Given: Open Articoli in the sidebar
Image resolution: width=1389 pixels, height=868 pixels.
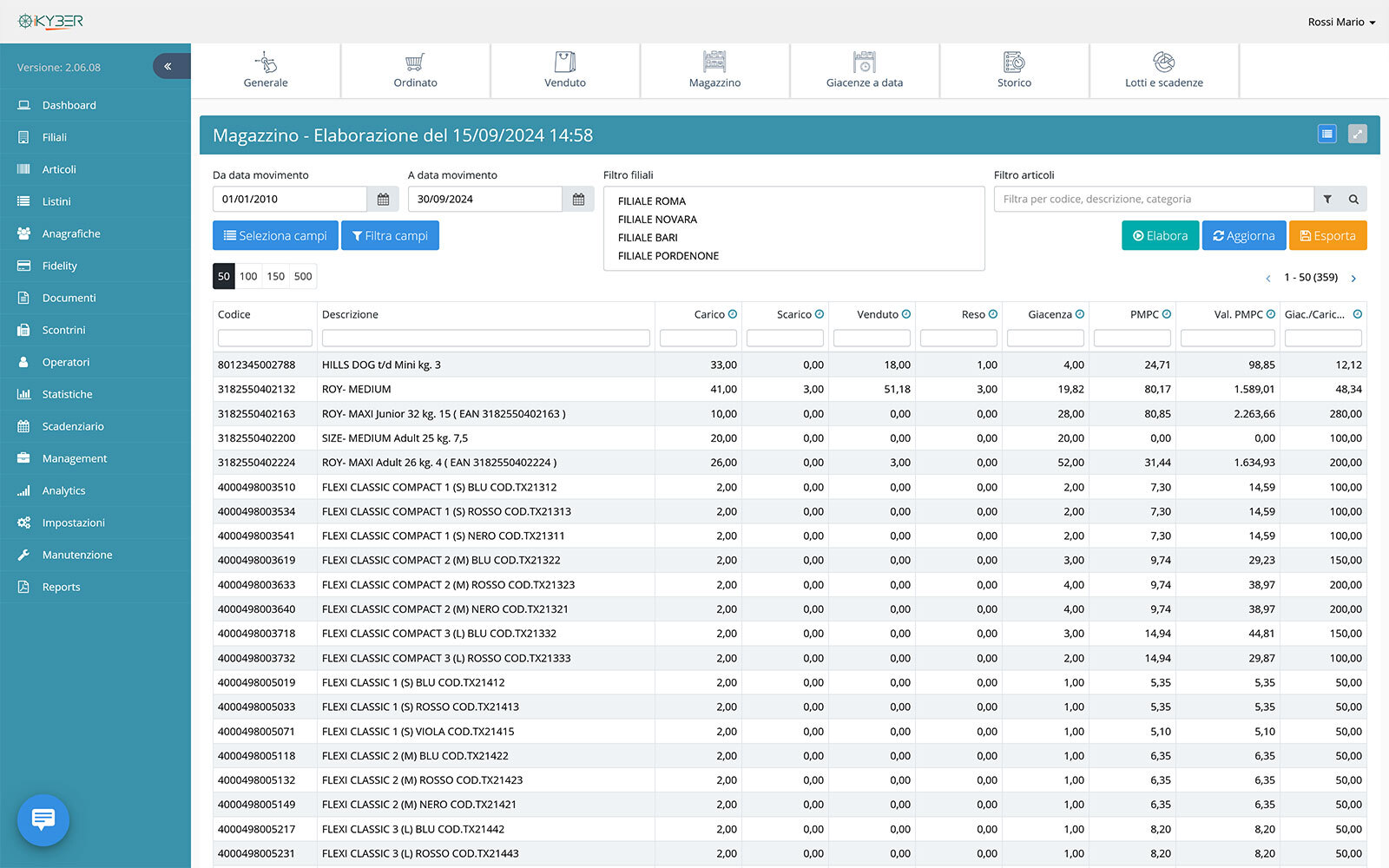Looking at the screenshot, I should [95, 169].
